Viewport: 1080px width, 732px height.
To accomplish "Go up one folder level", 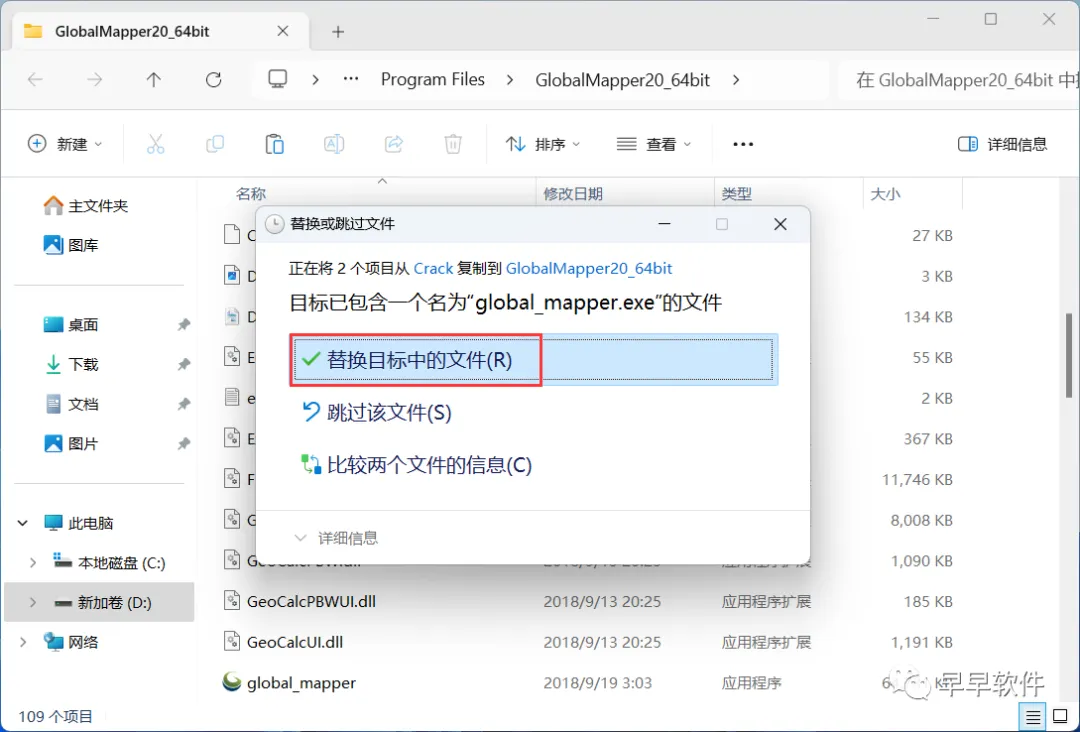I will pos(154,80).
